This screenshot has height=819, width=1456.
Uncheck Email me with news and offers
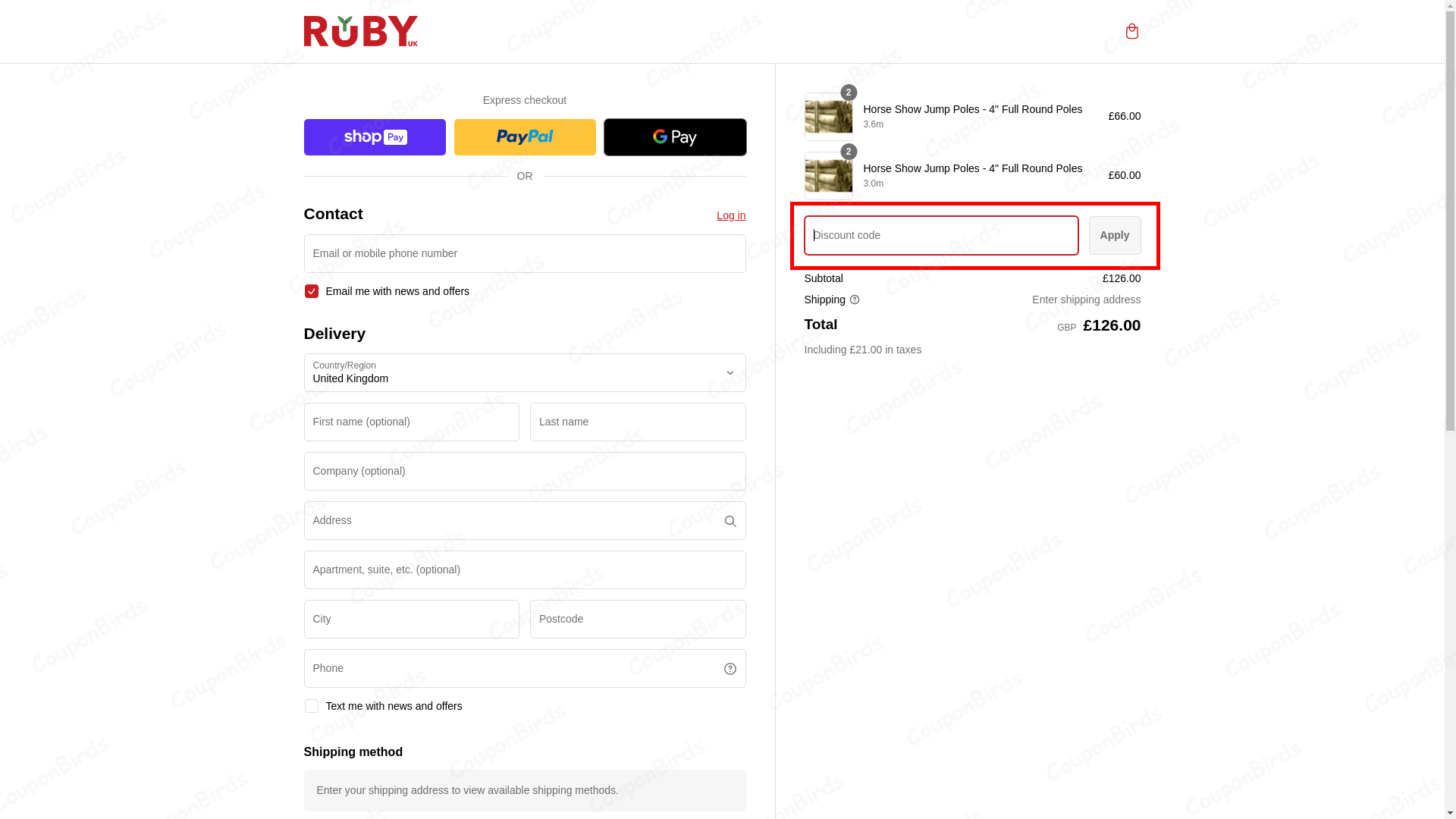point(311,291)
